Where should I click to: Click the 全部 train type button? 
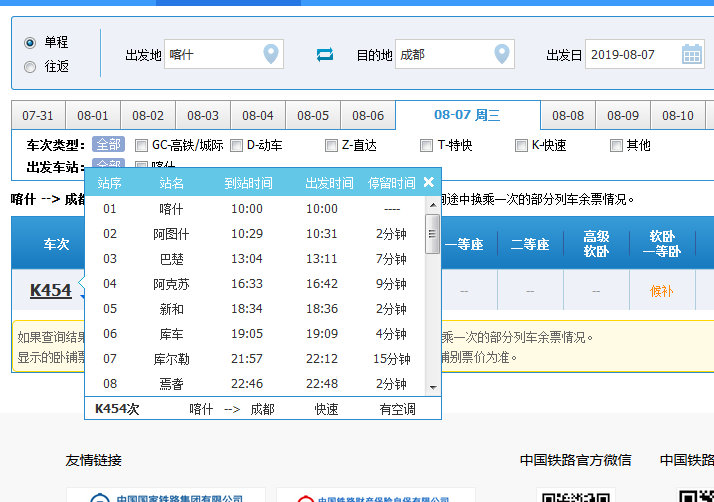click(x=108, y=145)
